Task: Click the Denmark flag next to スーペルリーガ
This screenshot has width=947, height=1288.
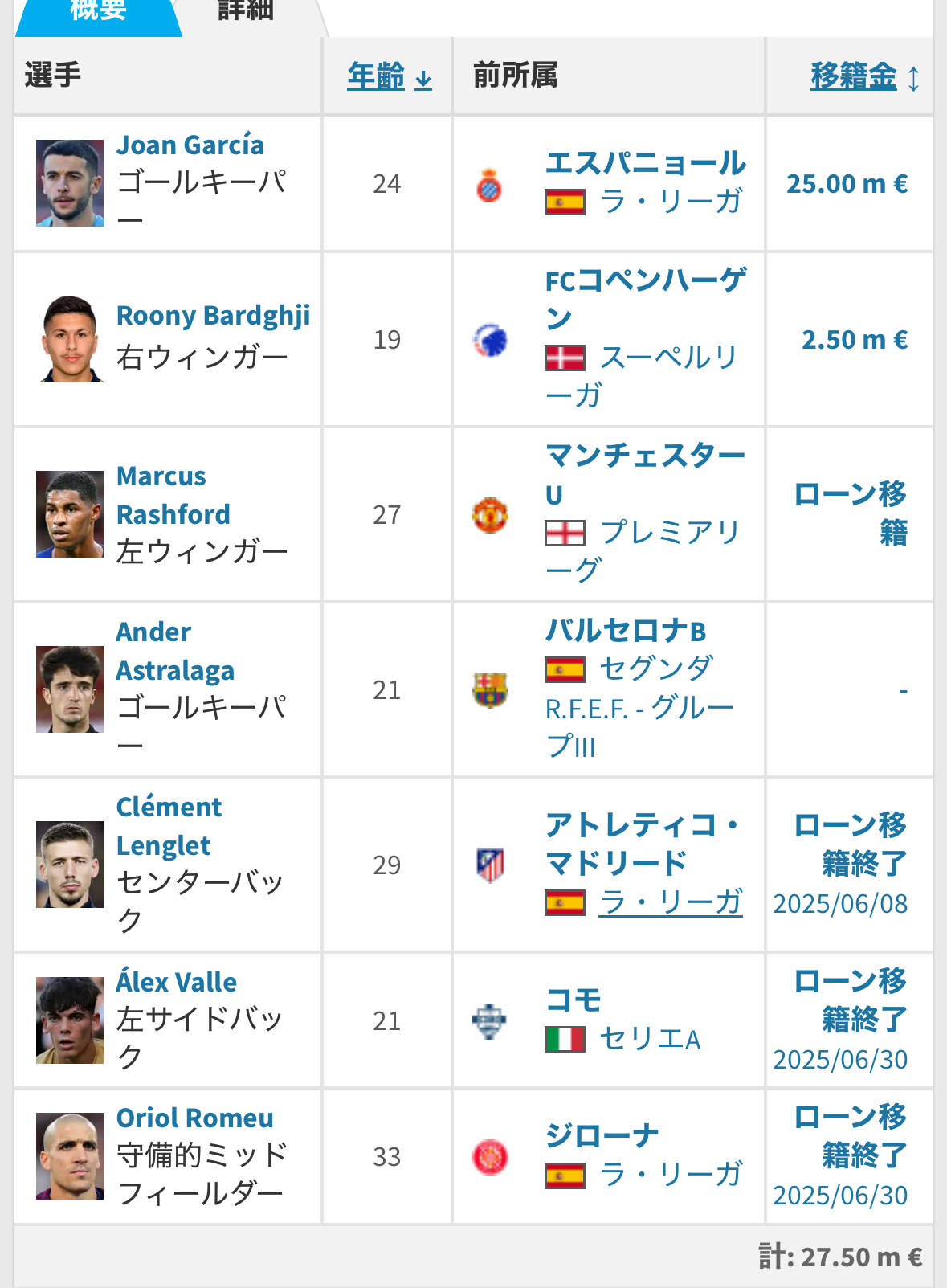Action: coord(565,358)
